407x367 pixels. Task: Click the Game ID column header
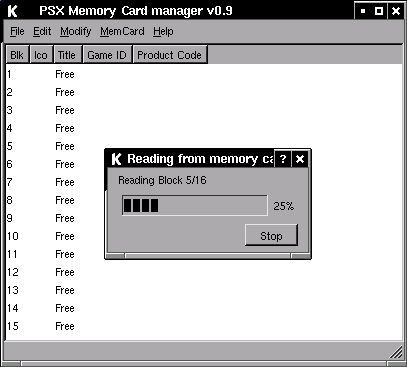tap(107, 55)
